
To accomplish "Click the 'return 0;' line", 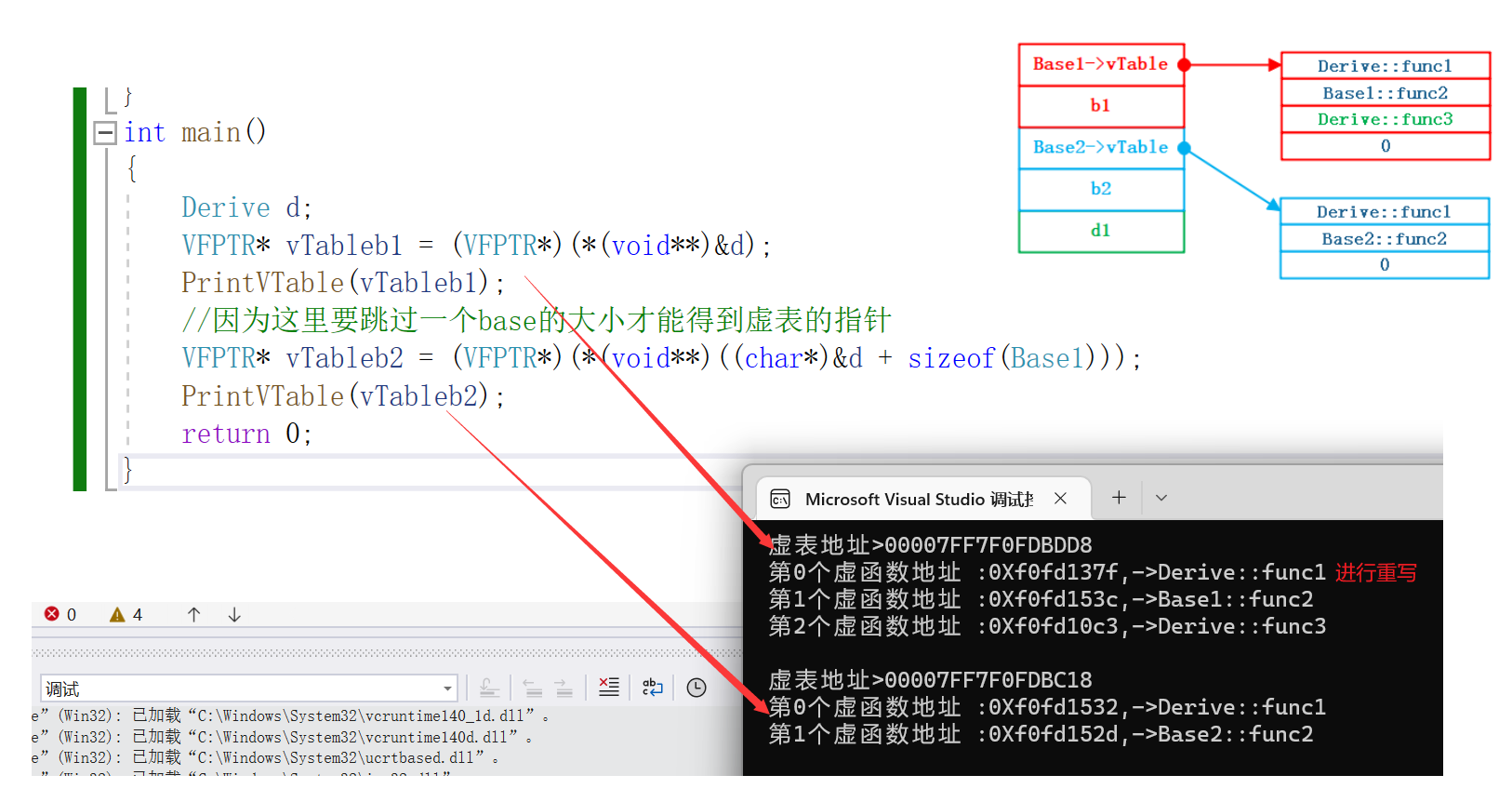I will [x=247, y=434].
